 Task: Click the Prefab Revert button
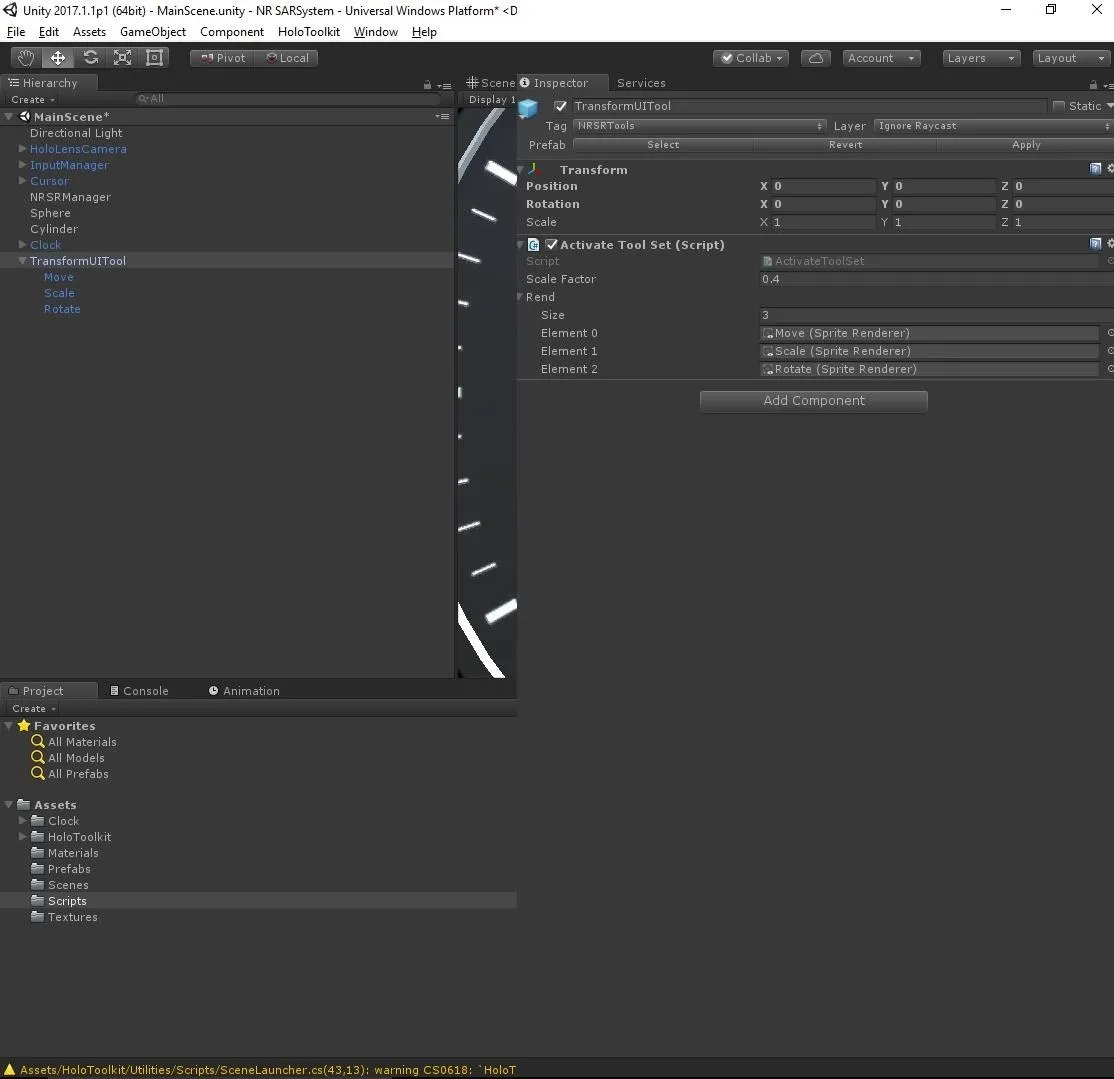[x=845, y=144]
